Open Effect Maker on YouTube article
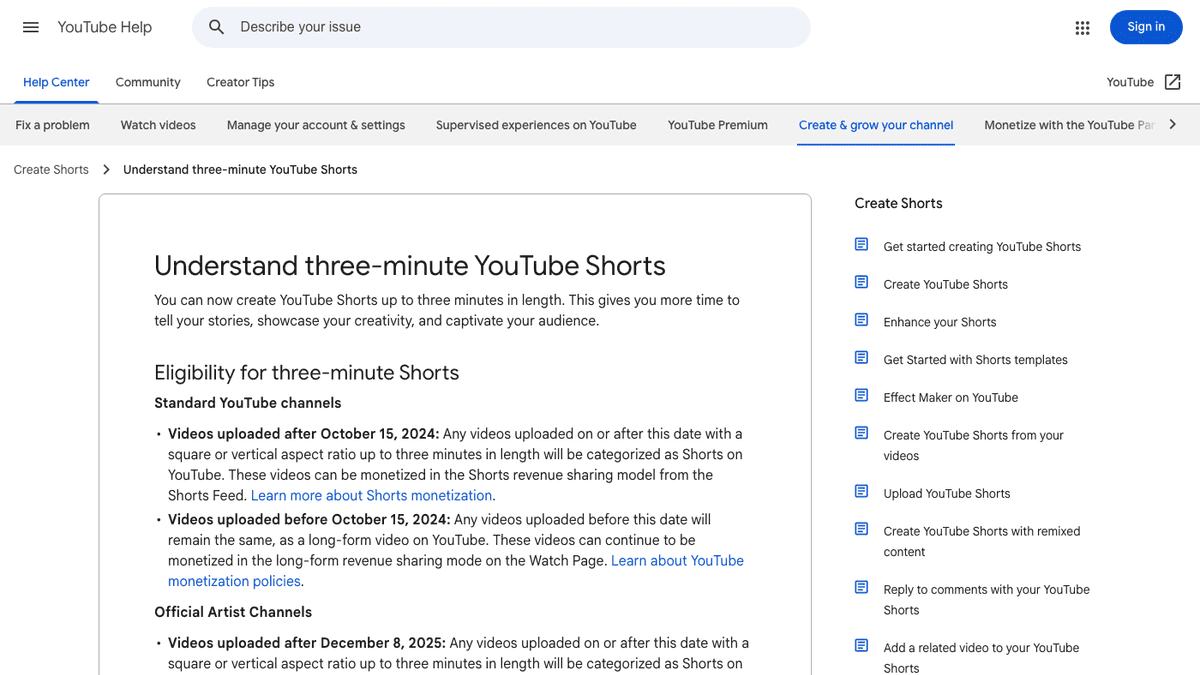The width and height of the screenshot is (1200, 675). [x=950, y=398]
